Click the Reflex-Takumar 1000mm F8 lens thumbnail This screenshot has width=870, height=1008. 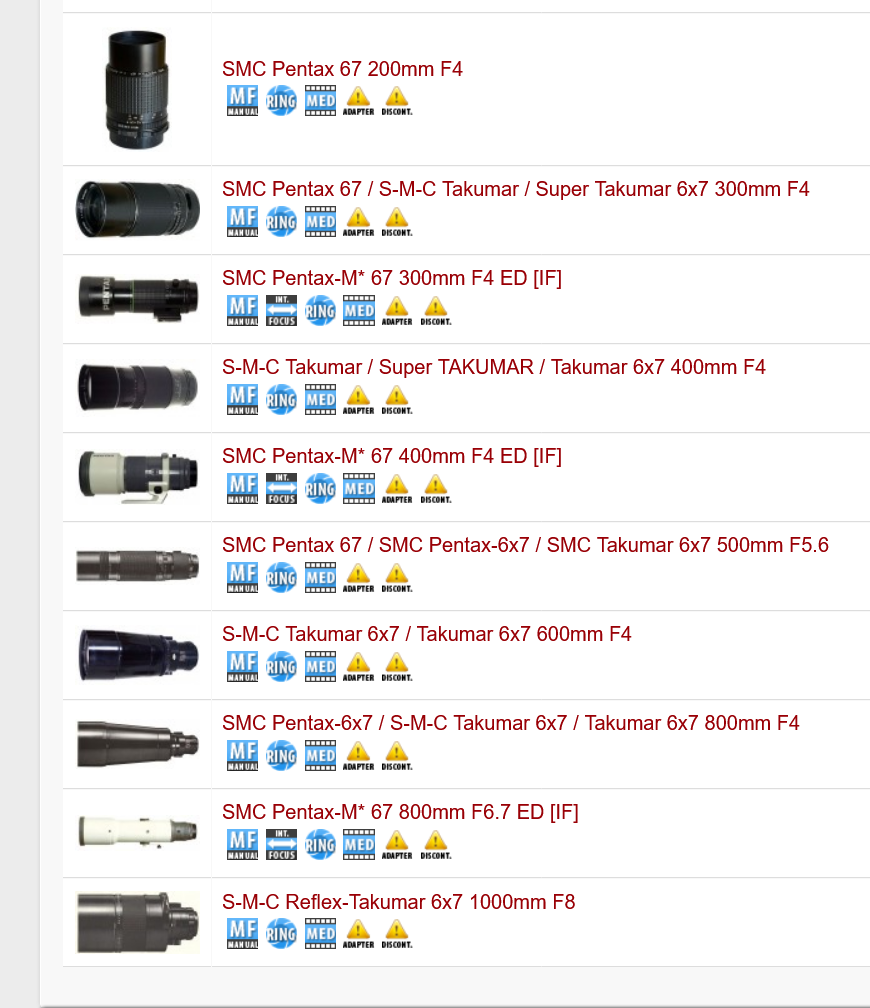138,922
